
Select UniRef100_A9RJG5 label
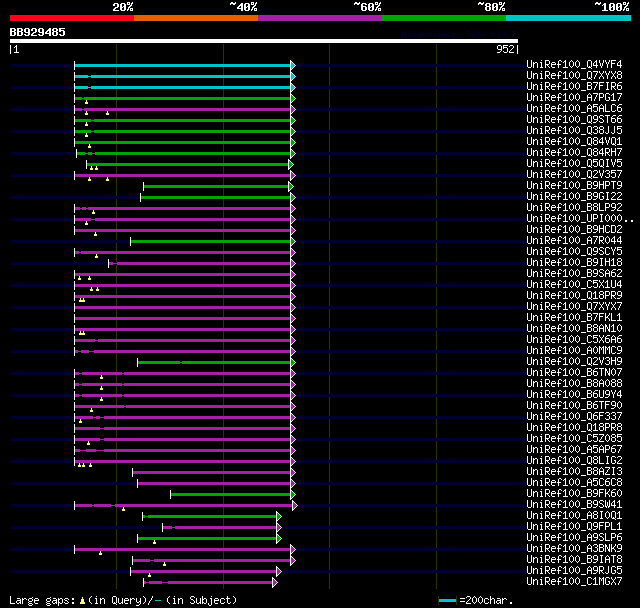[x=574, y=571]
